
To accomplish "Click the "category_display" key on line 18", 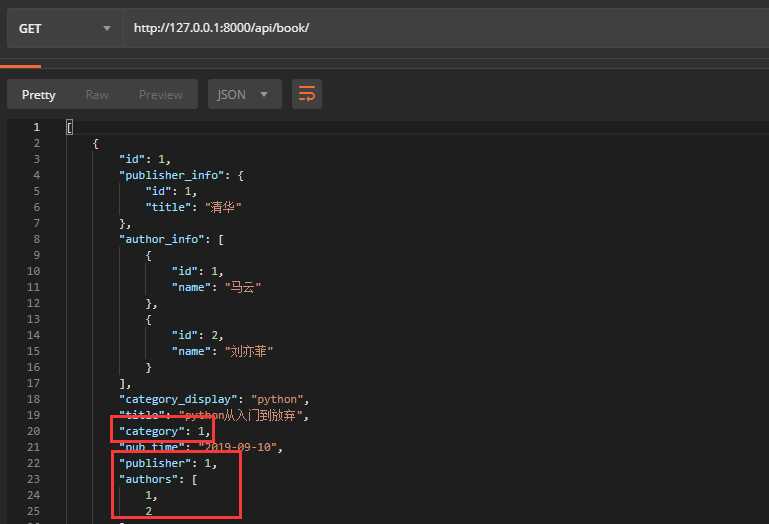I will 178,399.
